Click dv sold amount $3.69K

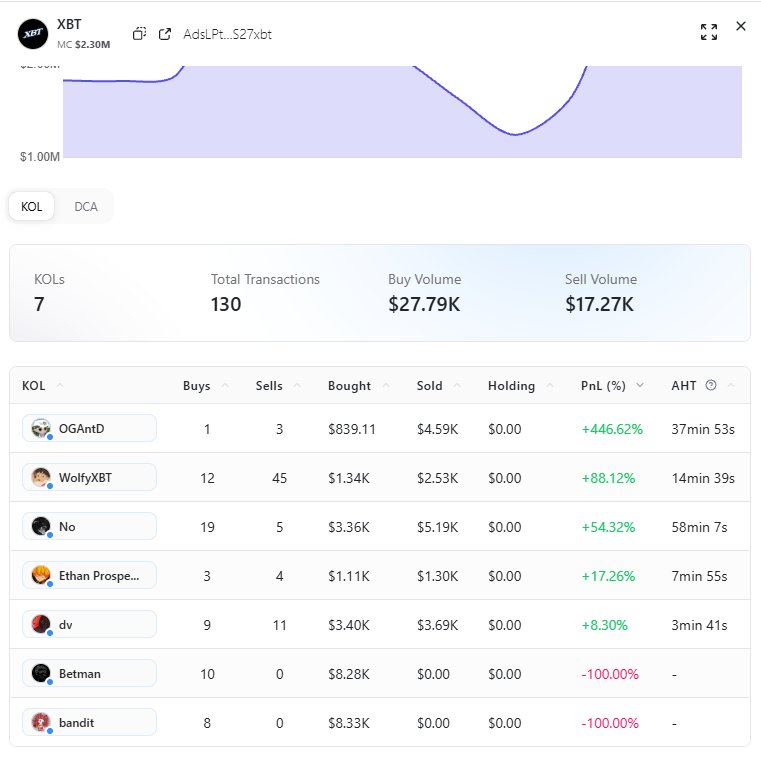coord(437,625)
